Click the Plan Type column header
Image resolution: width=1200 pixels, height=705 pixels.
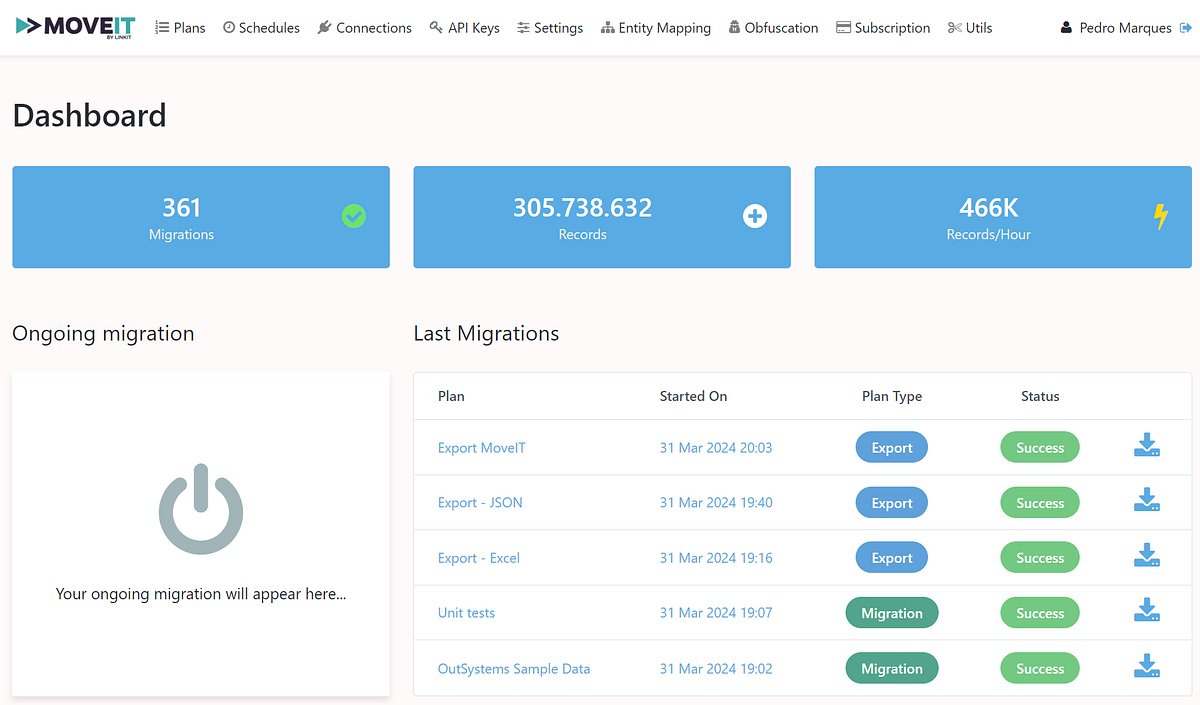coord(892,396)
